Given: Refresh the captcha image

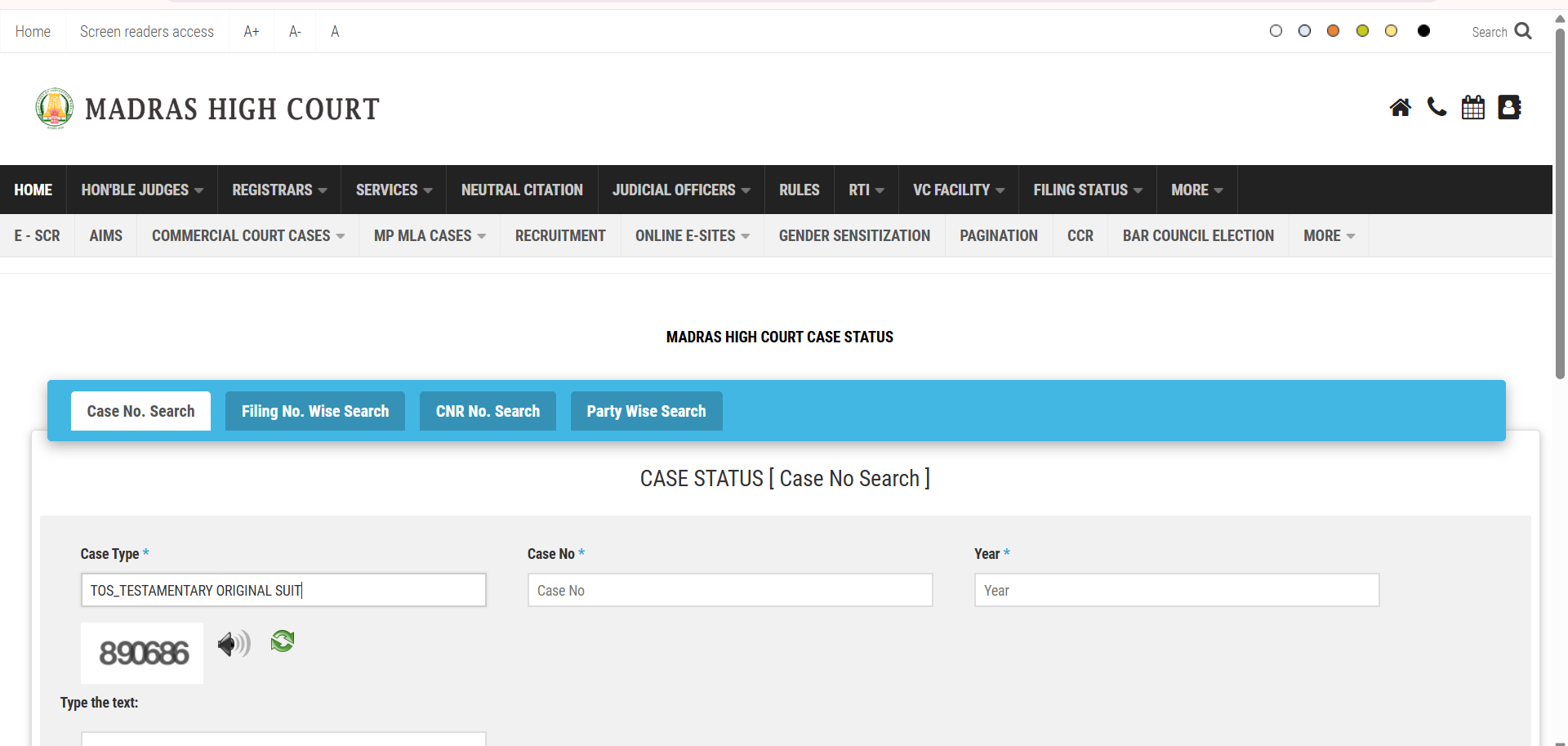Looking at the screenshot, I should [x=283, y=641].
